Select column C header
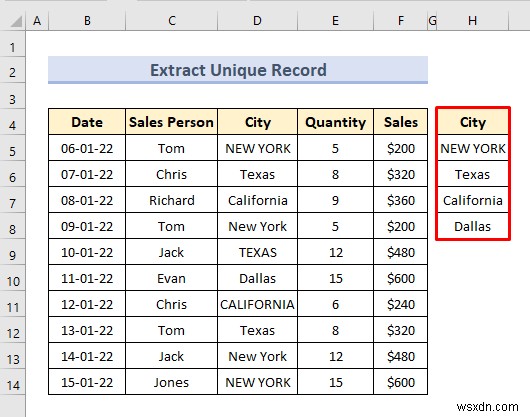The width and height of the screenshot is (530, 417). 171,21
